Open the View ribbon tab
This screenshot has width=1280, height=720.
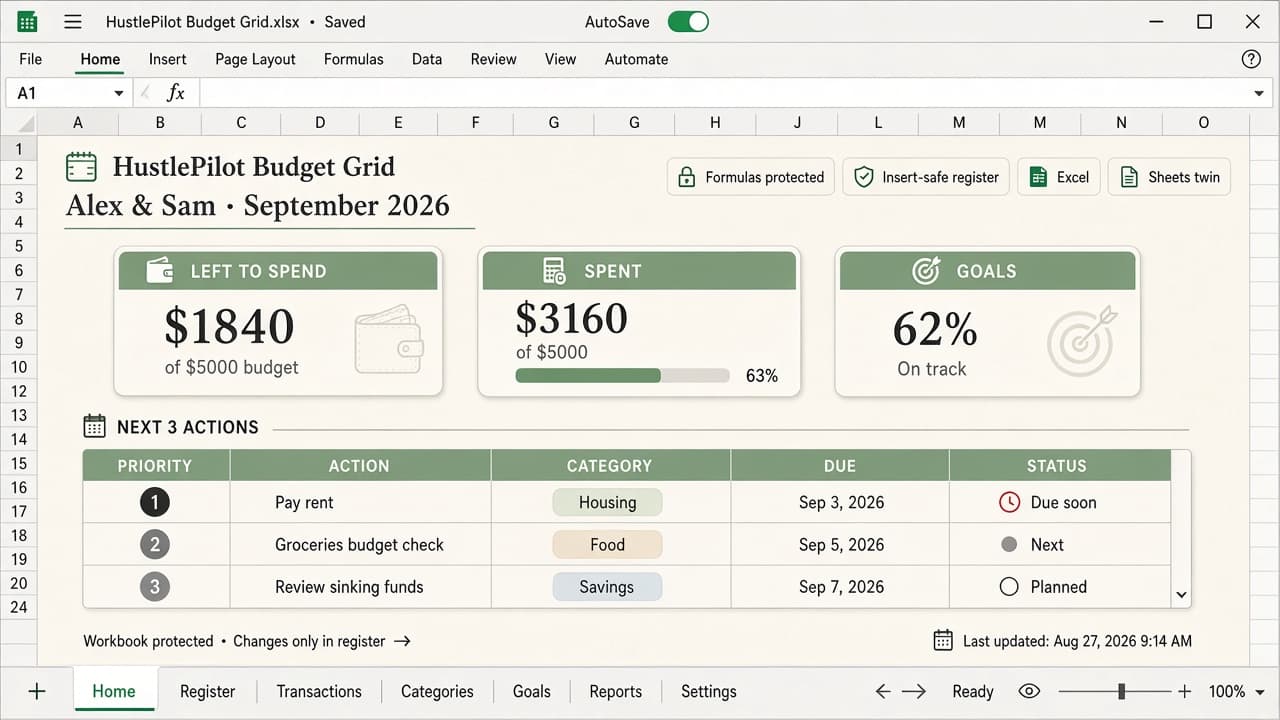click(560, 59)
